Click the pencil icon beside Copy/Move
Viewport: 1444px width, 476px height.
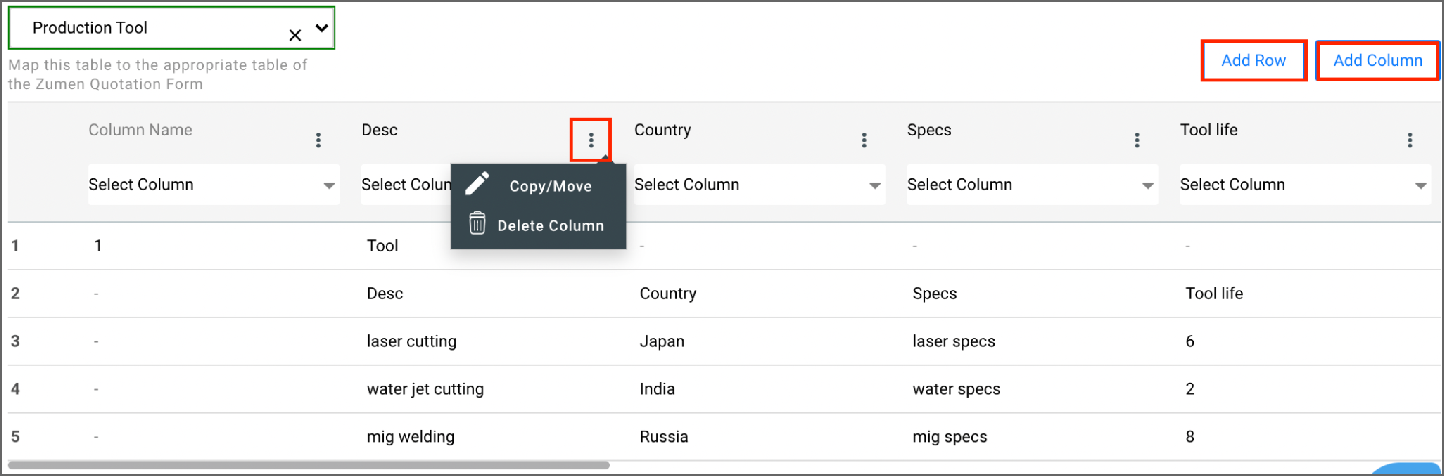(x=478, y=184)
